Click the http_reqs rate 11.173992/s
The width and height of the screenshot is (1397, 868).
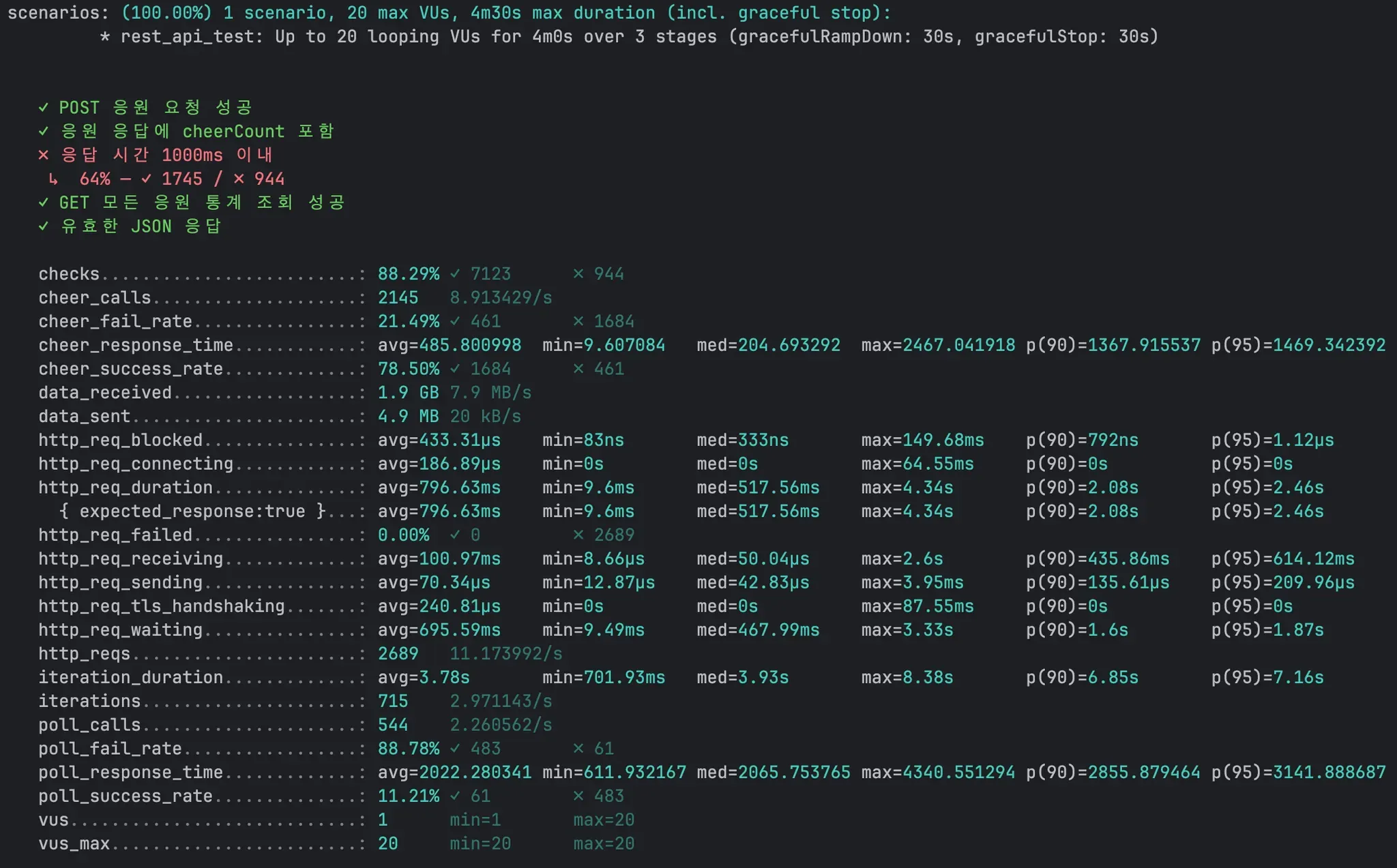[x=506, y=654]
